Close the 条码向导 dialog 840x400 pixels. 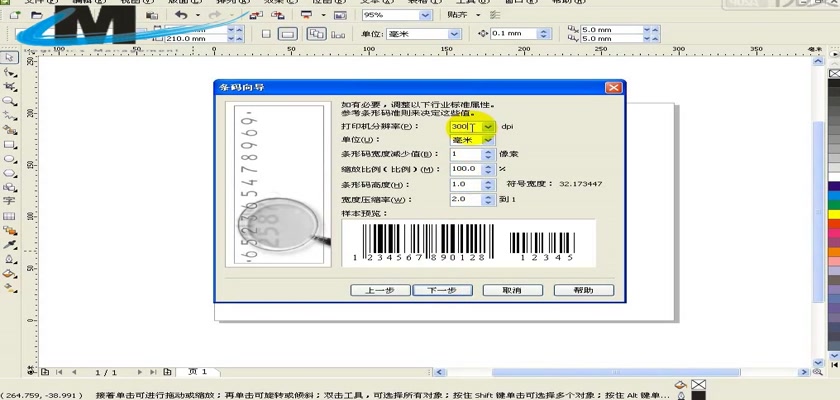click(x=613, y=88)
